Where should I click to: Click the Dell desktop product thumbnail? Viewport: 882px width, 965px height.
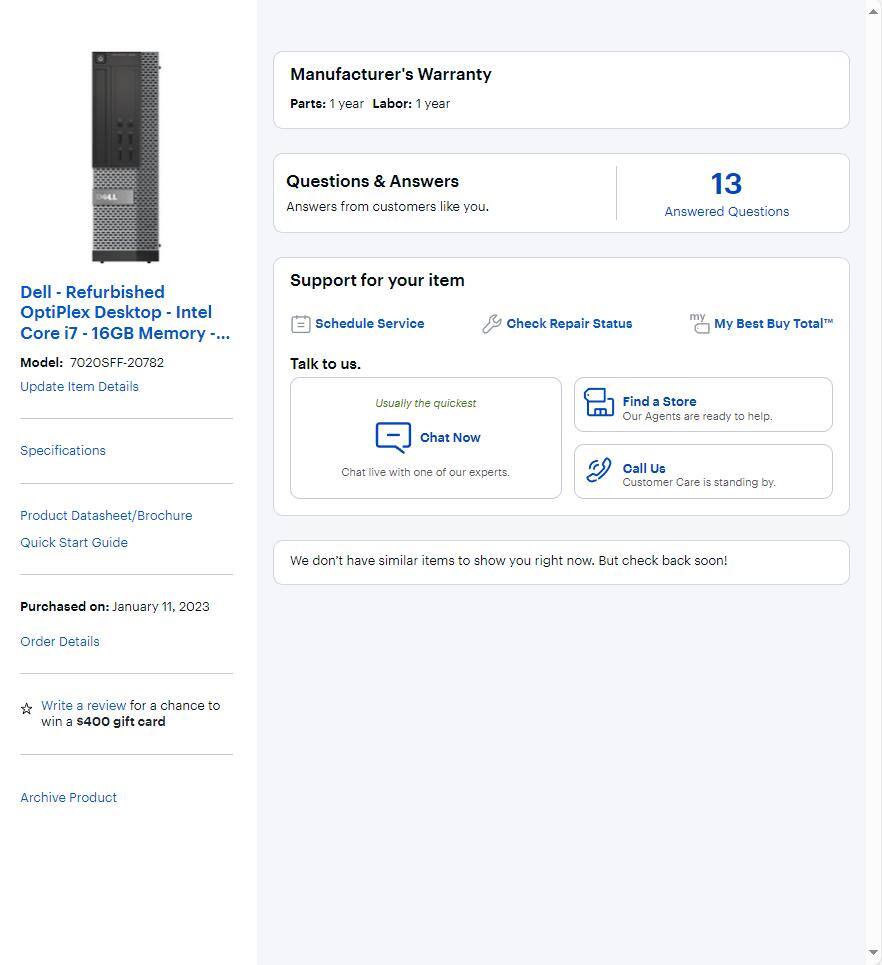[125, 155]
